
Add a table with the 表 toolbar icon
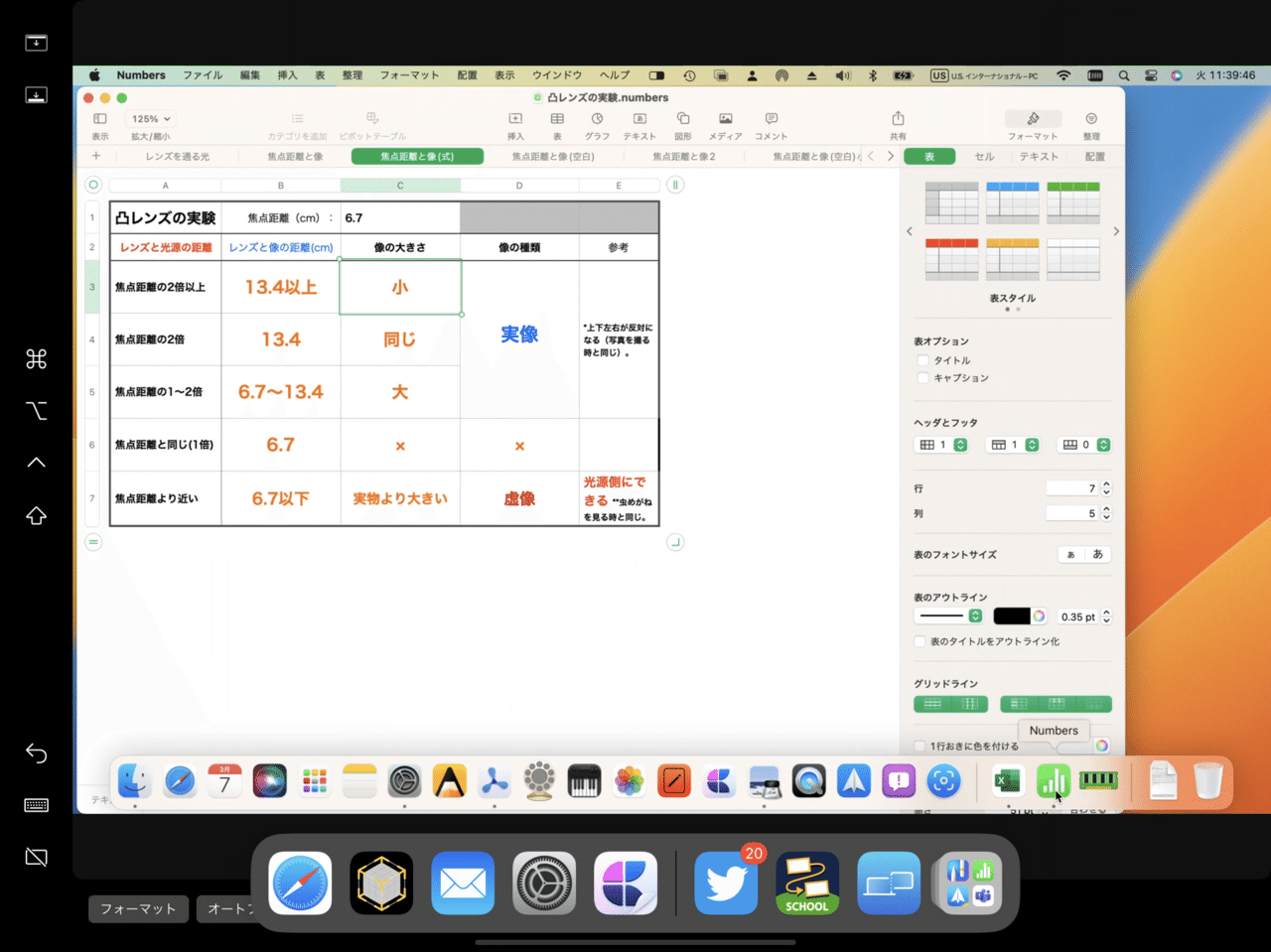coord(557,119)
